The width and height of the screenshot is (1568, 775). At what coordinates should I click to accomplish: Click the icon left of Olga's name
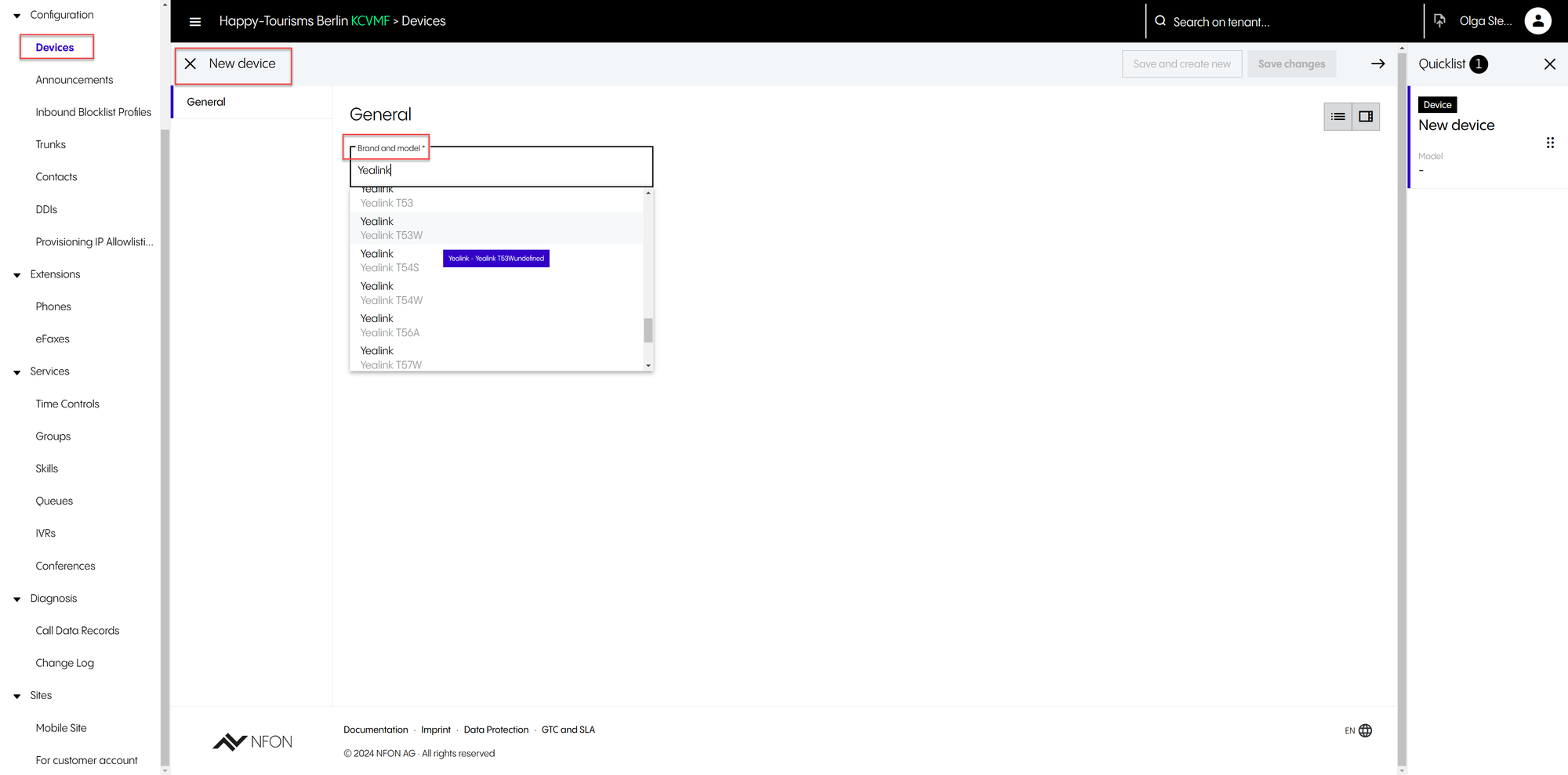[x=1439, y=21]
